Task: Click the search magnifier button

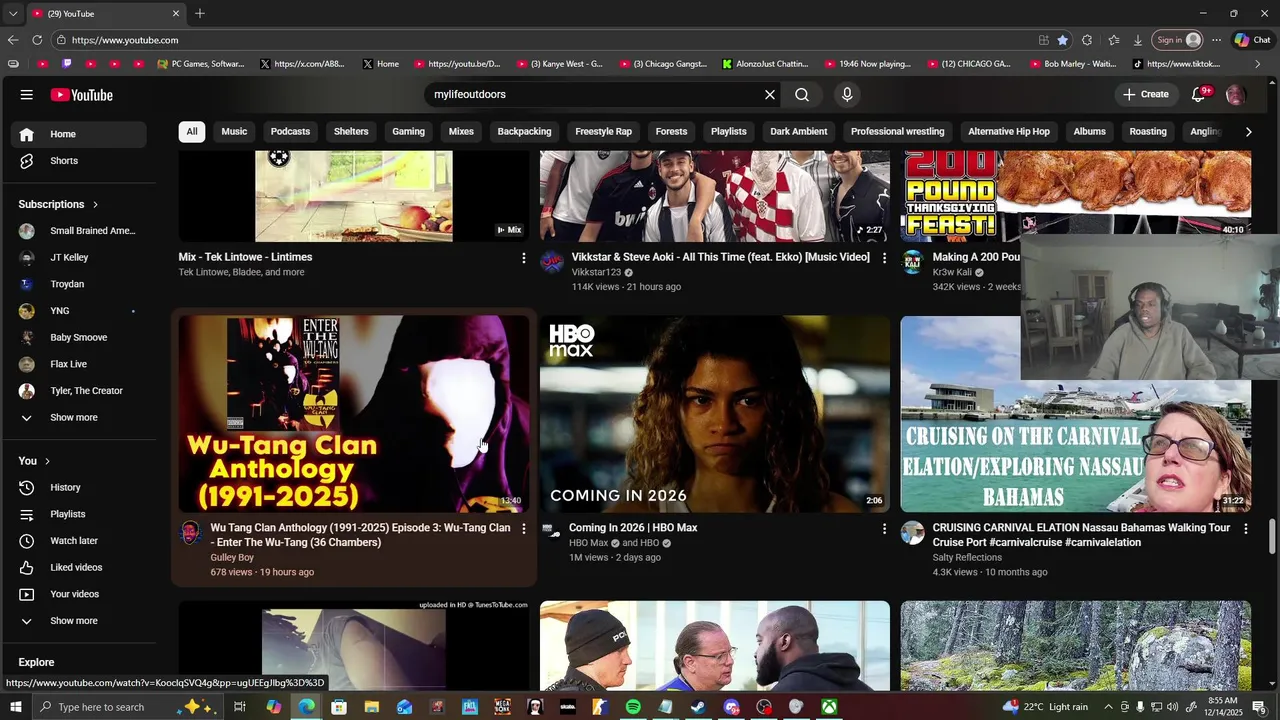Action: pos(802,95)
